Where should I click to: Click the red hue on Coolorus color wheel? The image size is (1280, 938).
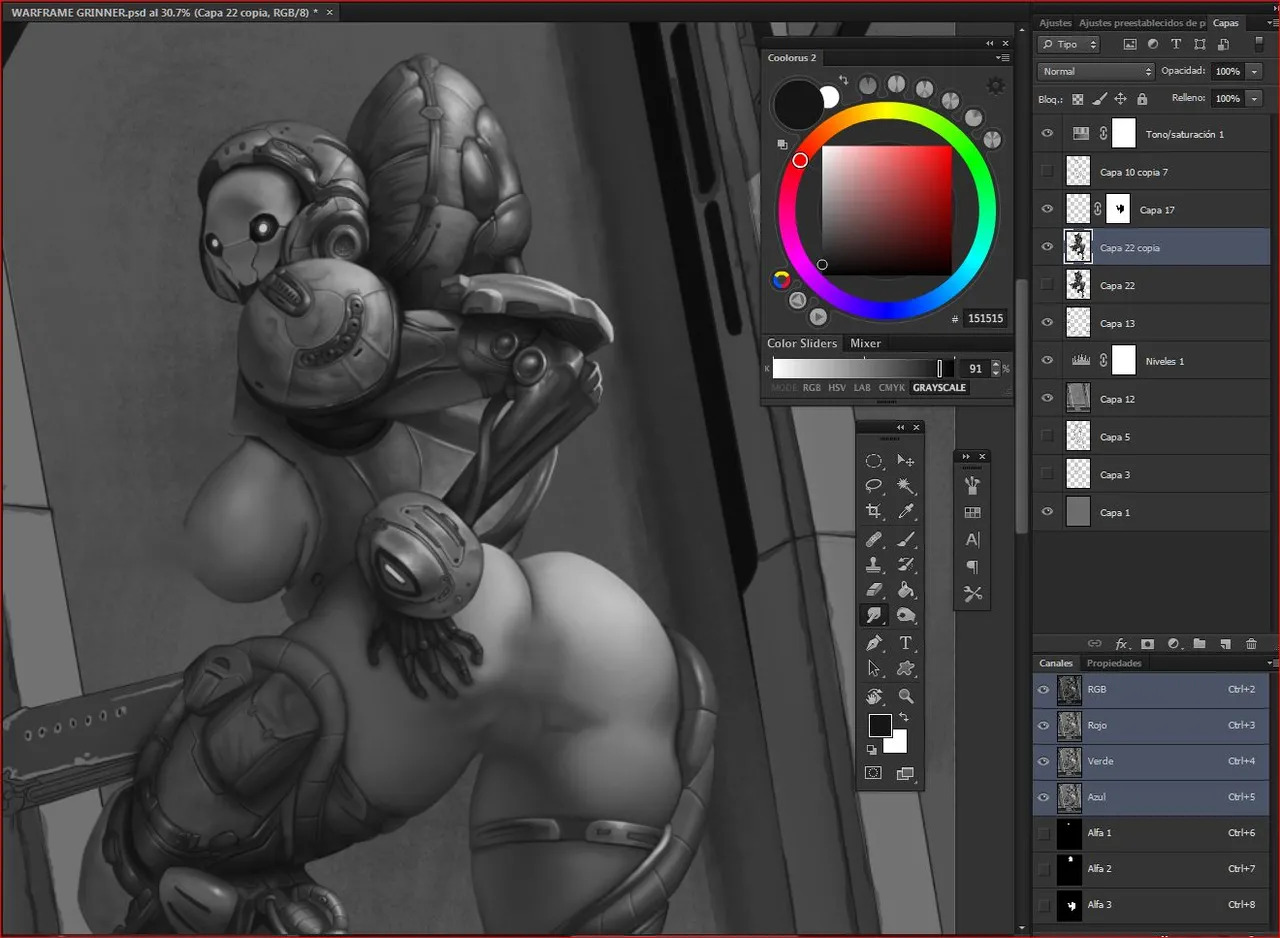800,160
